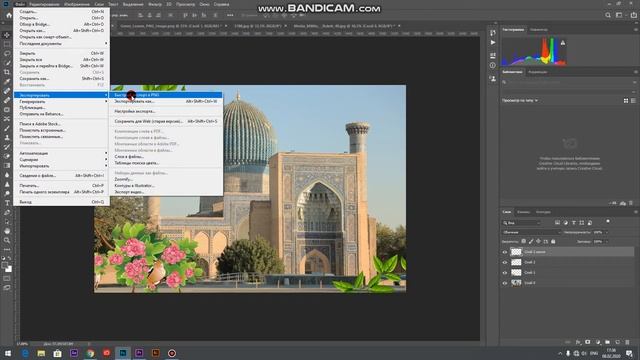Viewport: 640px width, 360px height.
Task: Open the Windows Start button
Action: 8,353
